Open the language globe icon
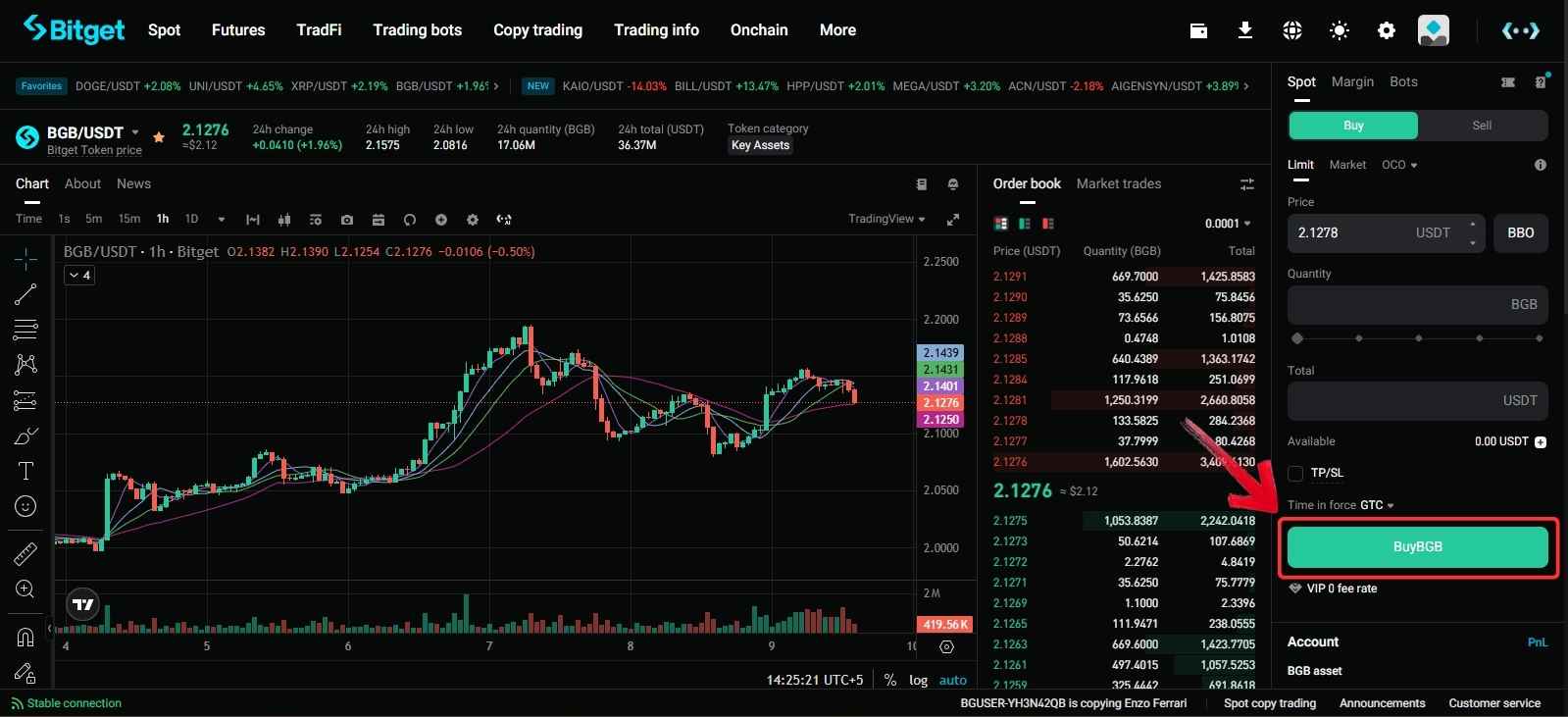Viewport: 1568px width, 717px height. 1292,30
